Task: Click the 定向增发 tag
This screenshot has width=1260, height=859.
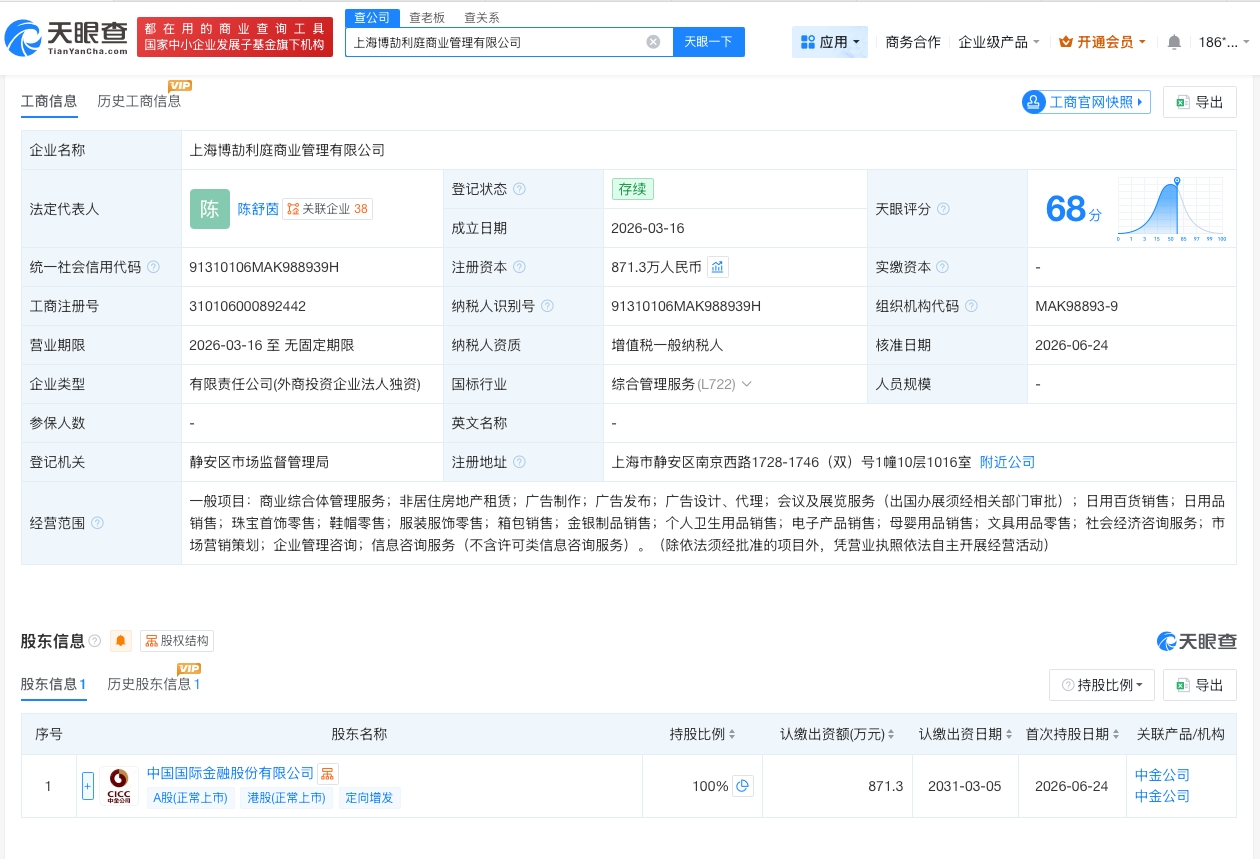Action: tap(370, 798)
